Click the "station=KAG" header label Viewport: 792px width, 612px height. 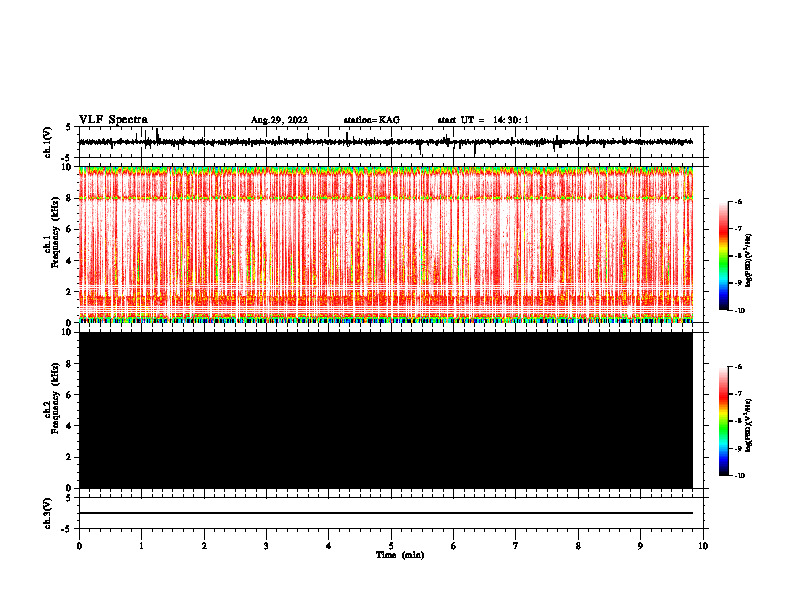point(372,120)
